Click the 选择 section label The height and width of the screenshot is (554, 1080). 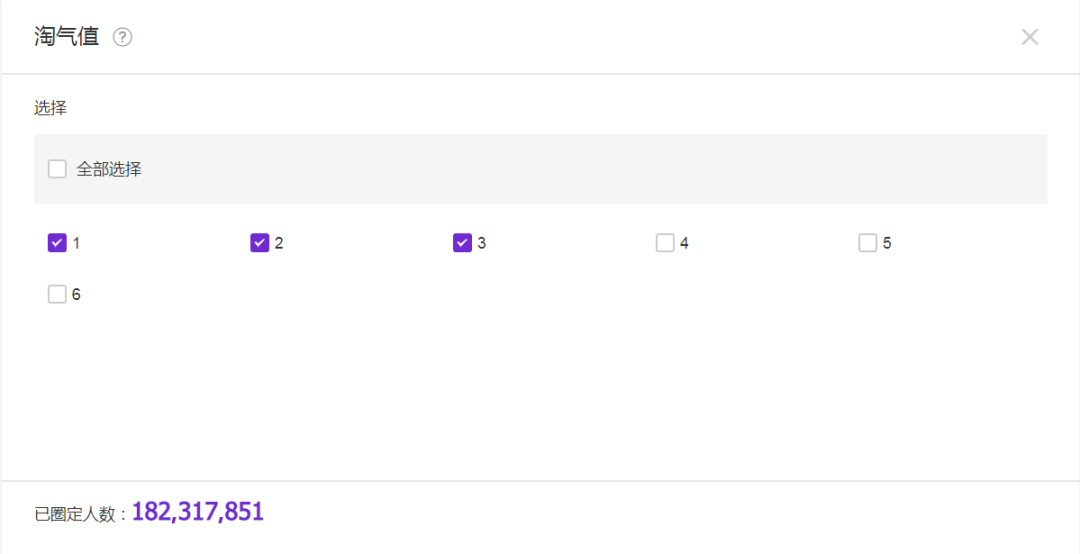click(50, 108)
